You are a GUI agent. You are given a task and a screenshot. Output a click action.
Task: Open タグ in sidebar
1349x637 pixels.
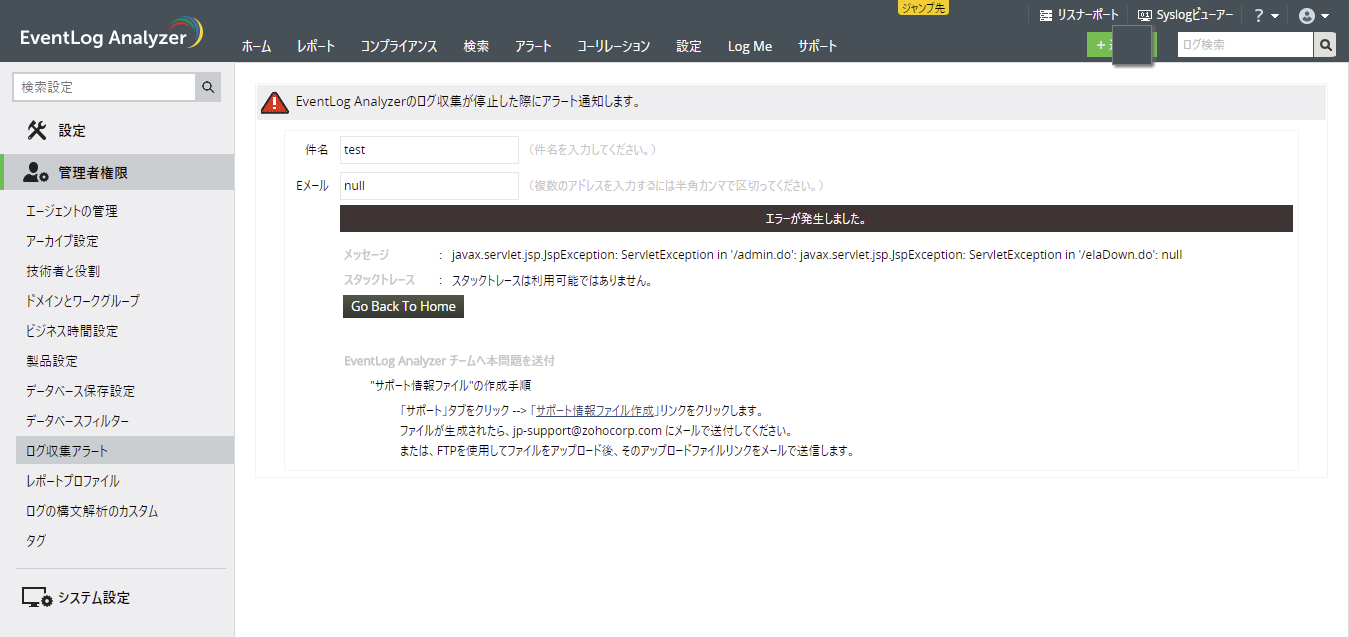point(36,541)
